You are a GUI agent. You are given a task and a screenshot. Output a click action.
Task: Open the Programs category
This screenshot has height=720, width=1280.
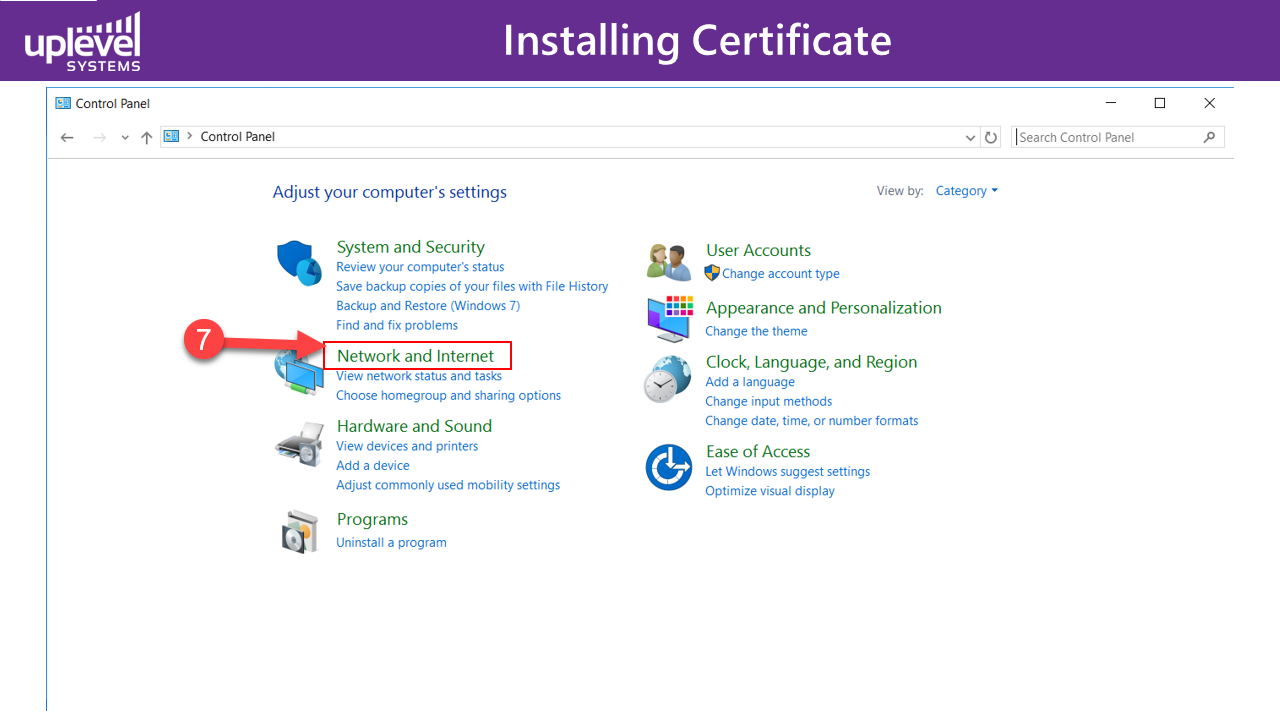[372, 519]
